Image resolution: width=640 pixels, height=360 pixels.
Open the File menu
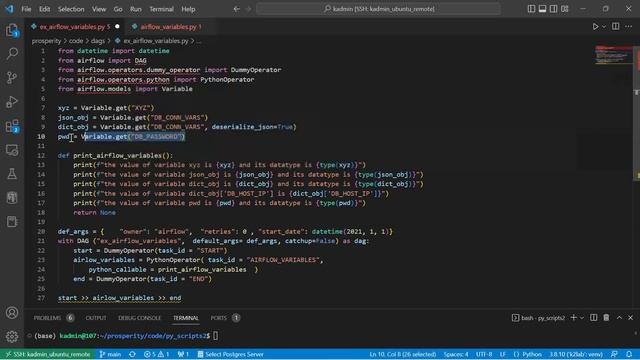[x=26, y=9]
